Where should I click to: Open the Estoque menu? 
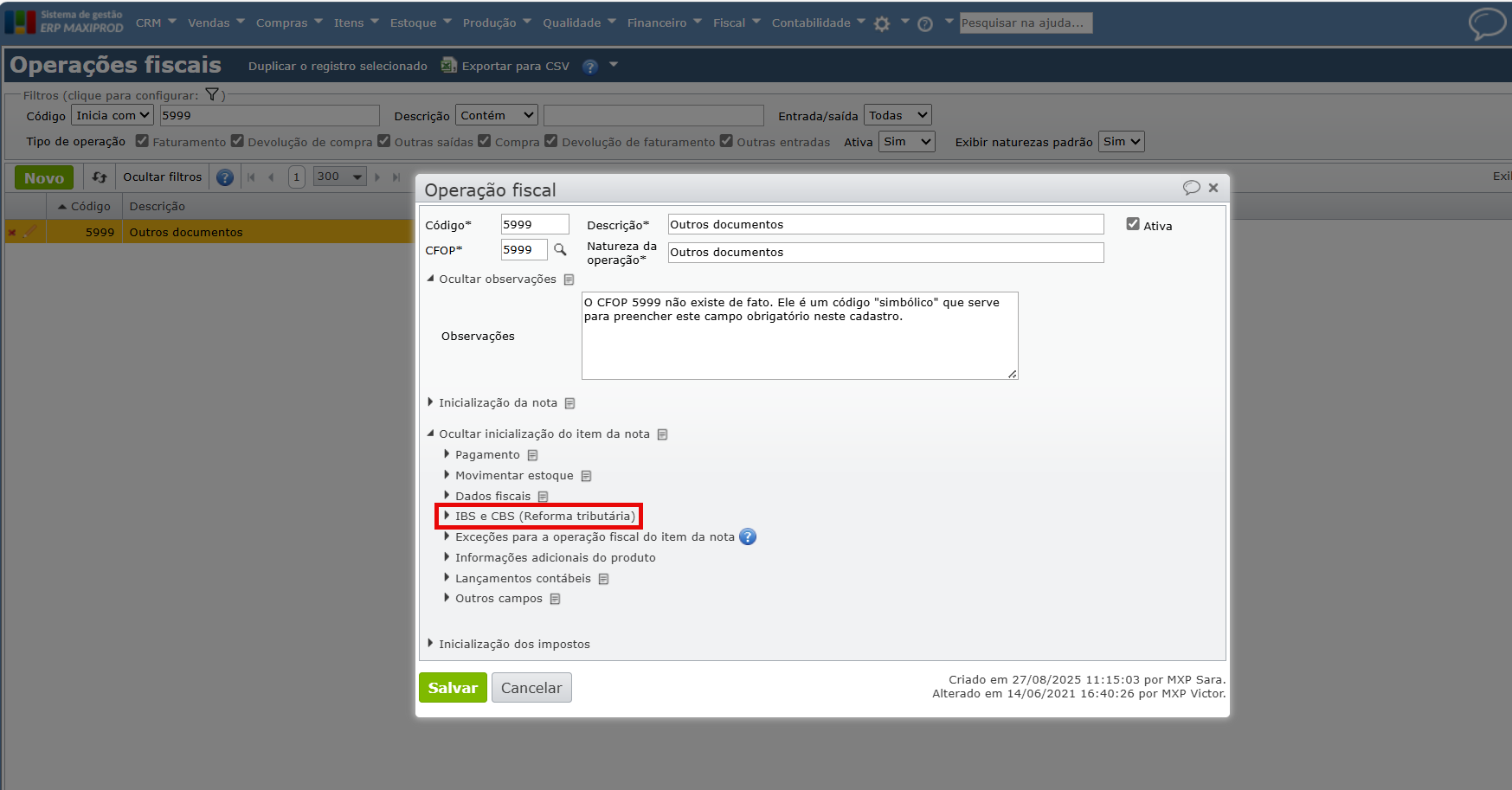point(421,23)
